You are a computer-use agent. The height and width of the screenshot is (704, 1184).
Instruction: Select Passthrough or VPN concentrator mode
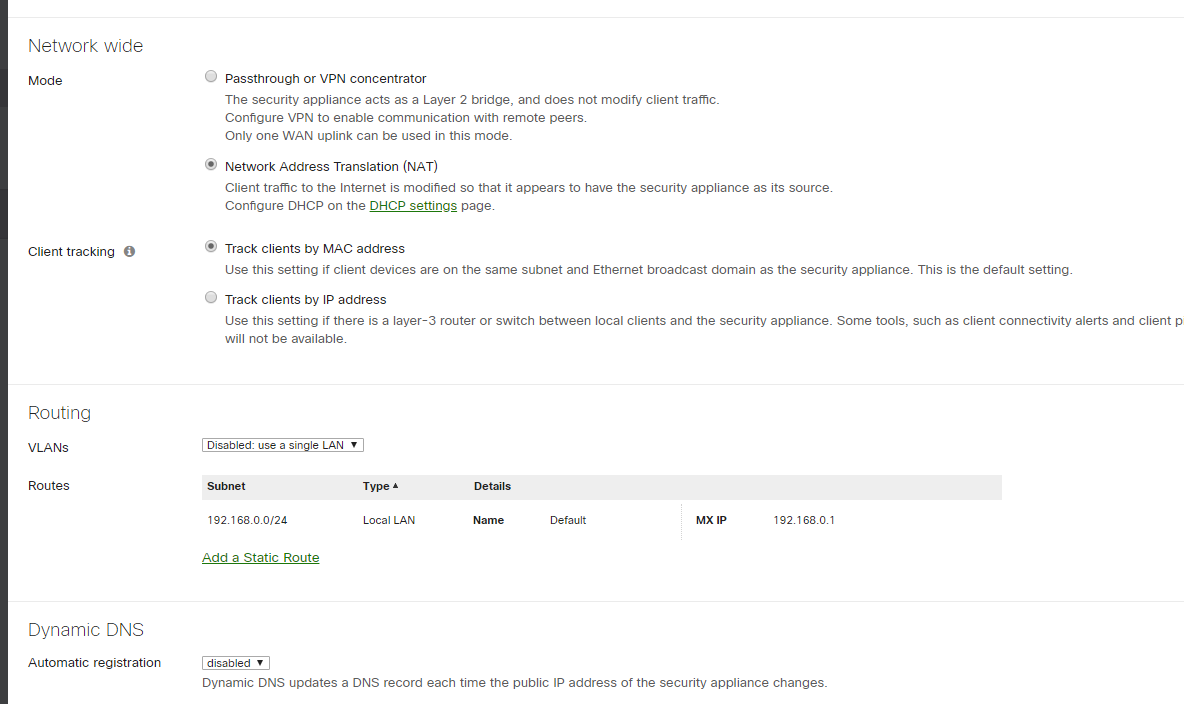click(210, 76)
